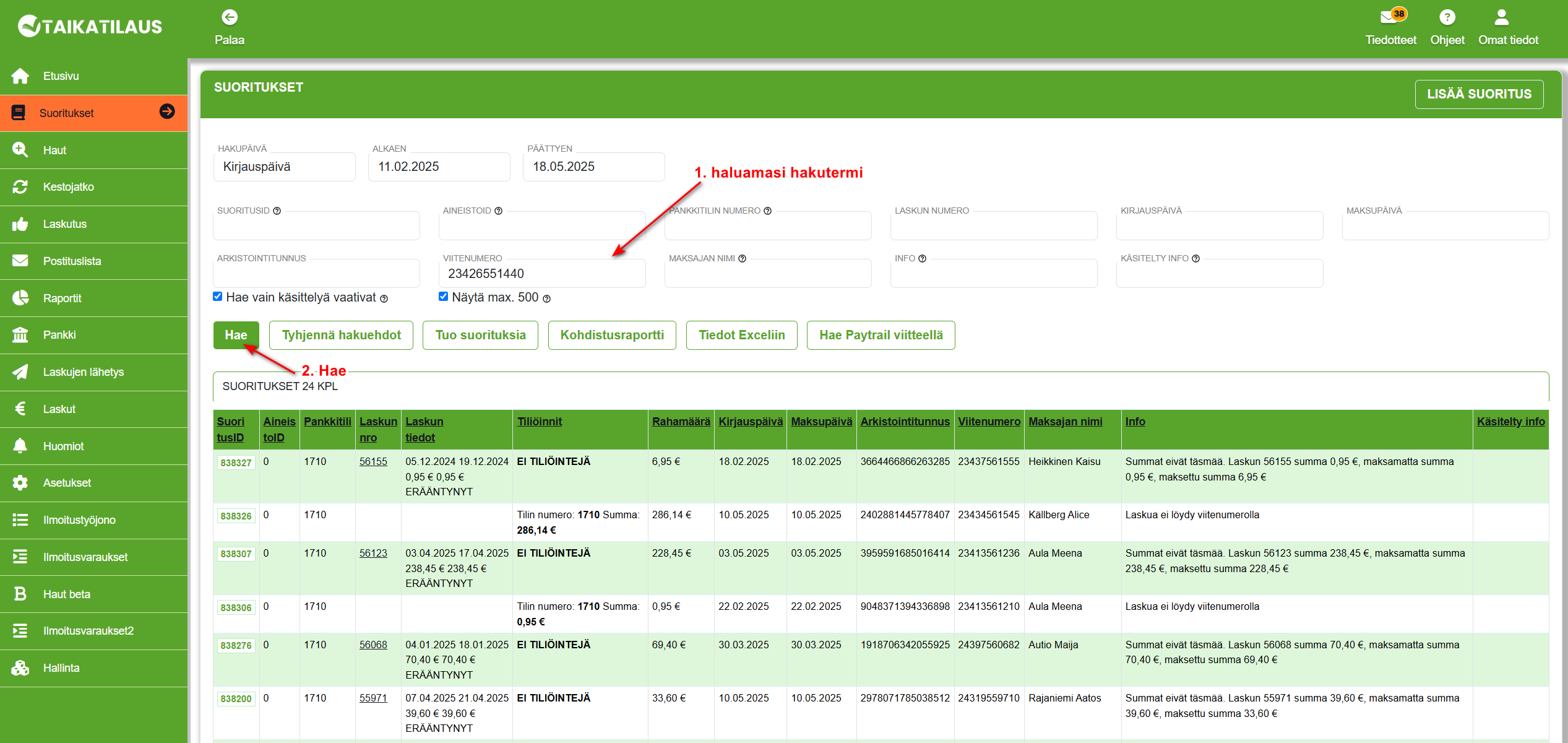Screen dimensions: 1568x743
Task: Click the Taikatilaus logo
Action: tap(90, 26)
